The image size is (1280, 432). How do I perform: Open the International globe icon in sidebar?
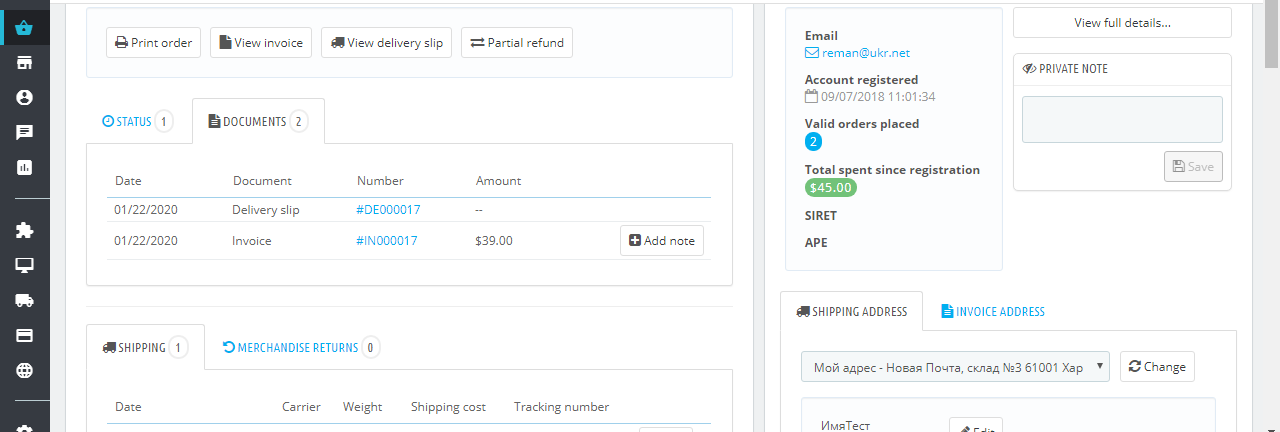[x=25, y=370]
